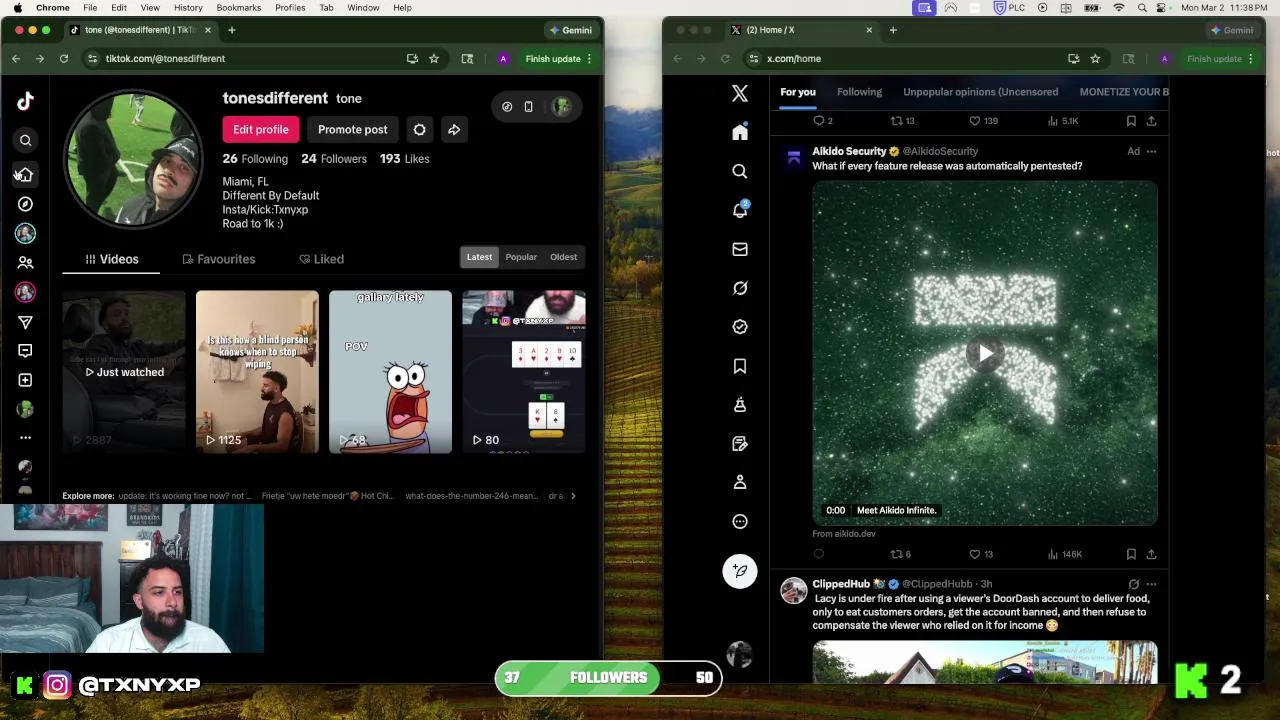The width and height of the screenshot is (1280, 720).
Task: Click TikTok Upload plus icon
Action: [26, 380]
